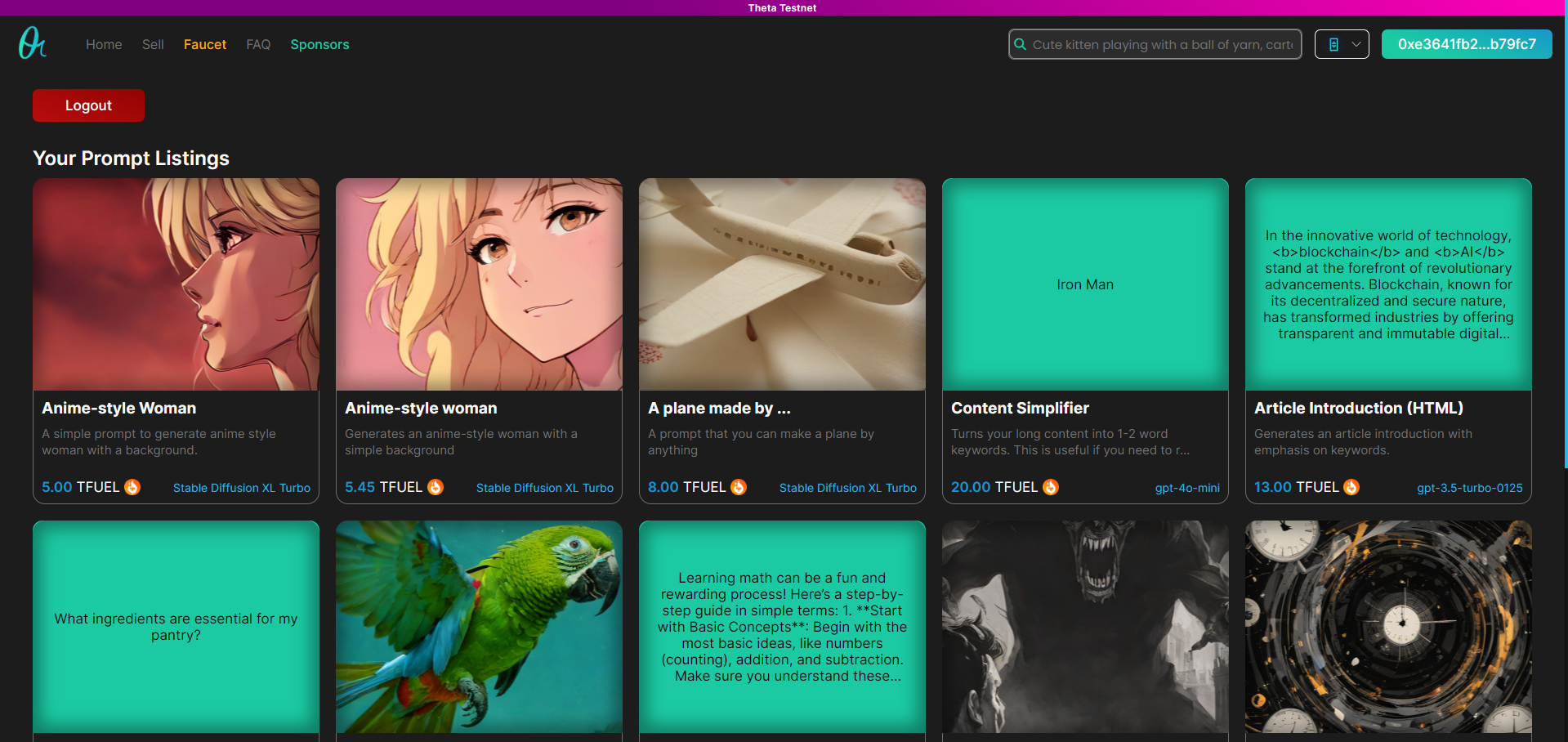Open the Faucet page

pyautogui.click(x=205, y=44)
